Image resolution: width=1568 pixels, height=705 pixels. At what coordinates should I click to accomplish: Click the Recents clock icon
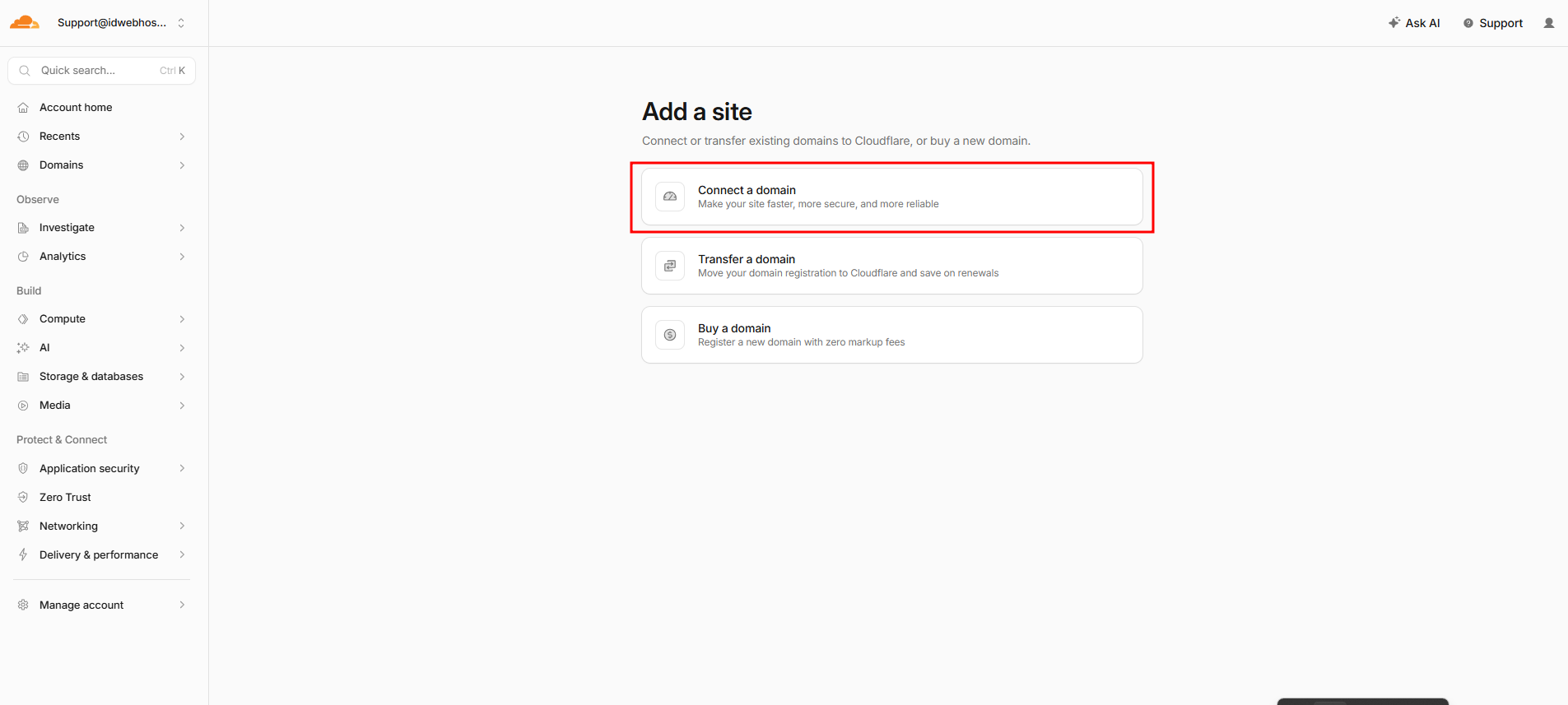point(23,137)
